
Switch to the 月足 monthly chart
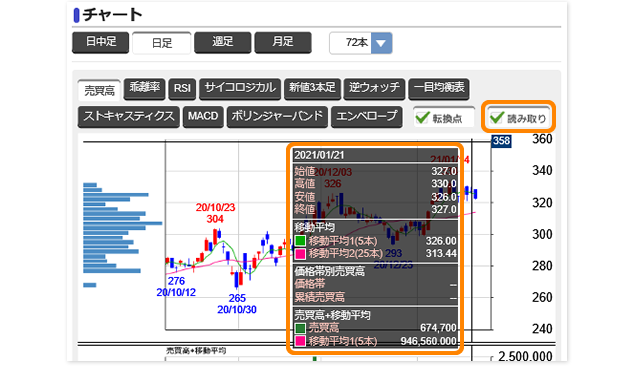pos(283,42)
